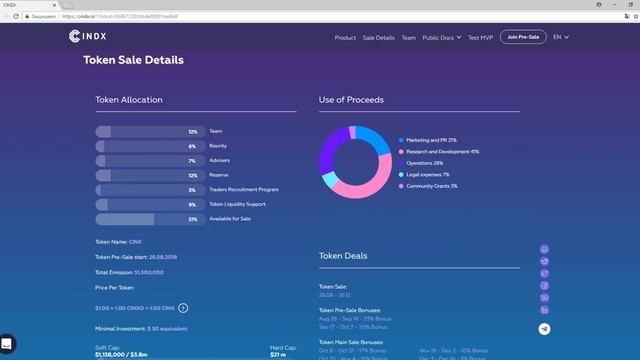The image size is (640, 360).
Task: Go to Sale Details in navigation
Action: (x=378, y=38)
